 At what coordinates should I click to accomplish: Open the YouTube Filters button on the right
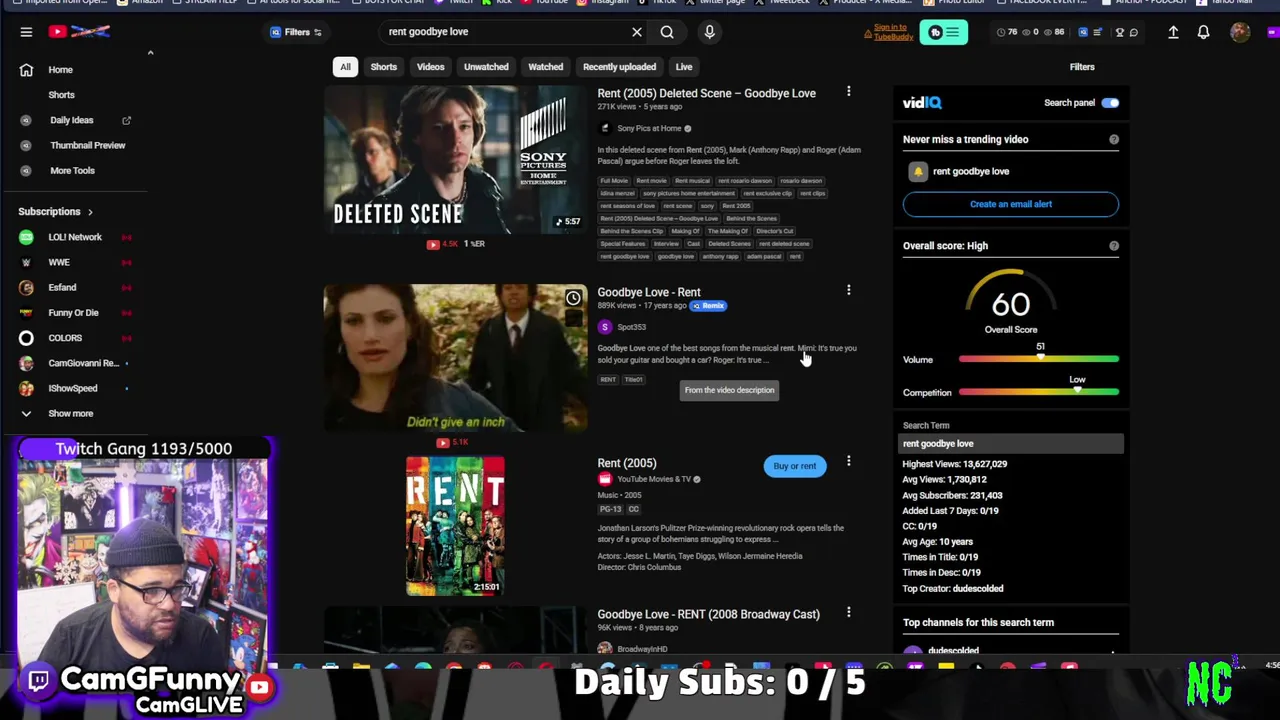(x=1082, y=67)
